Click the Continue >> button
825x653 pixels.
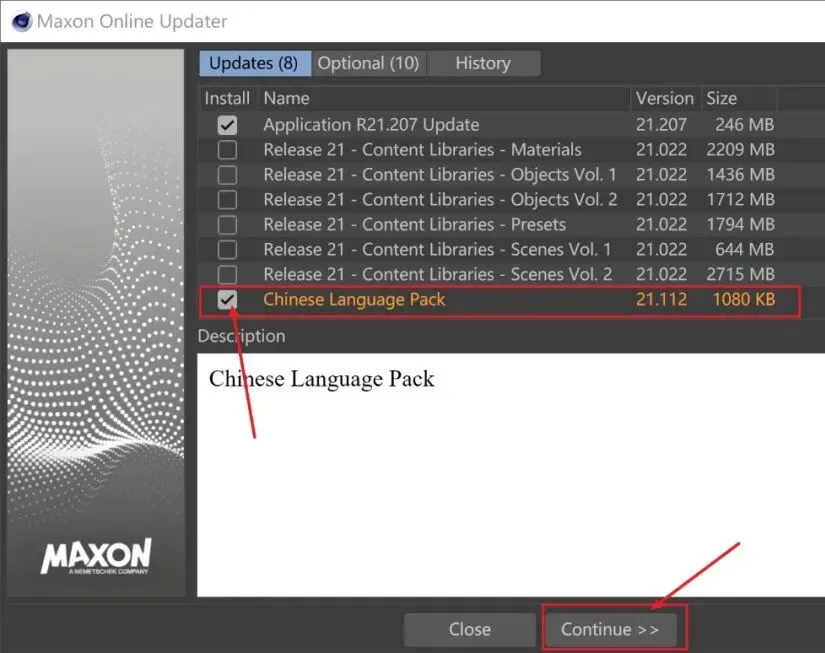610,629
